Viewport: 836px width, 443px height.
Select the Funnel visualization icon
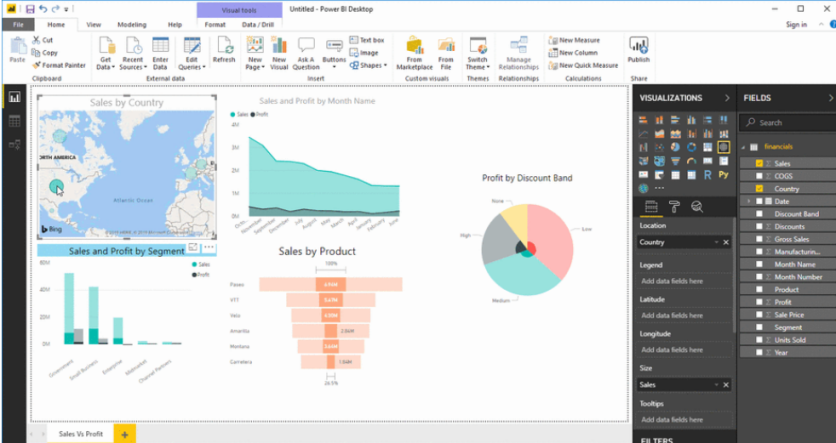[676, 160]
